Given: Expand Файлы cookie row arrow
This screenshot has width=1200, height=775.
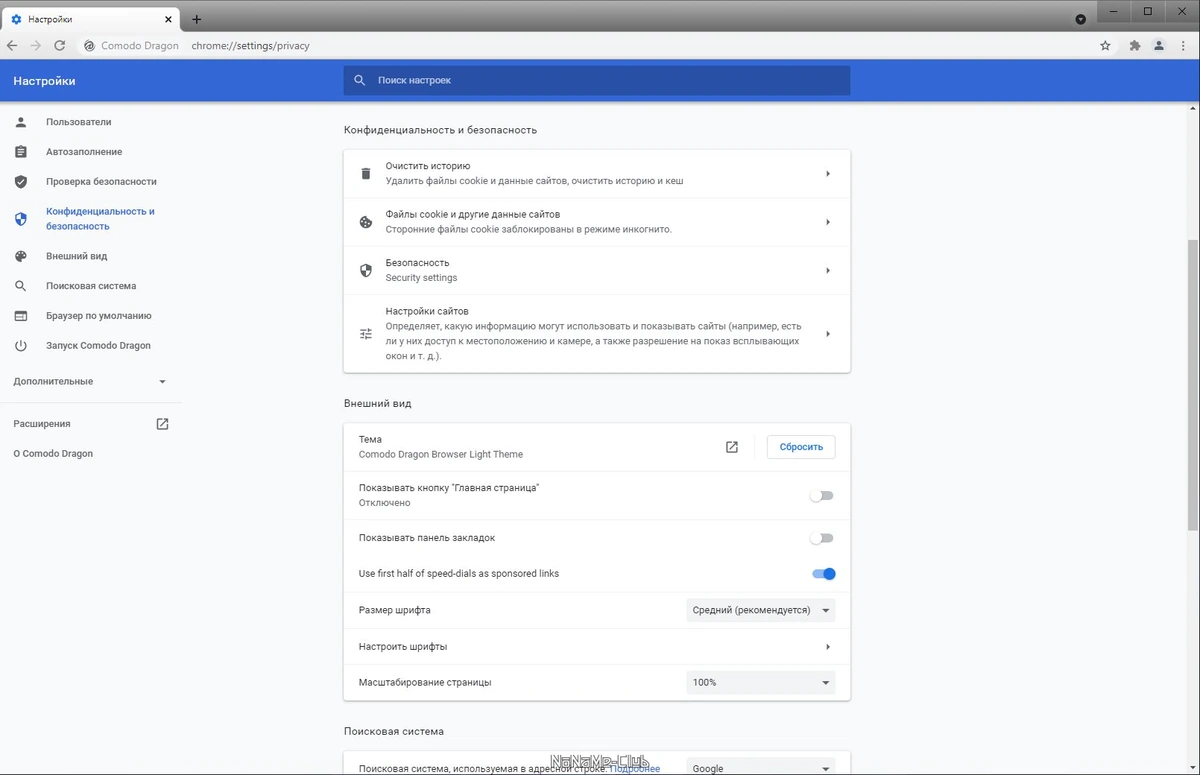Looking at the screenshot, I should tap(828, 222).
